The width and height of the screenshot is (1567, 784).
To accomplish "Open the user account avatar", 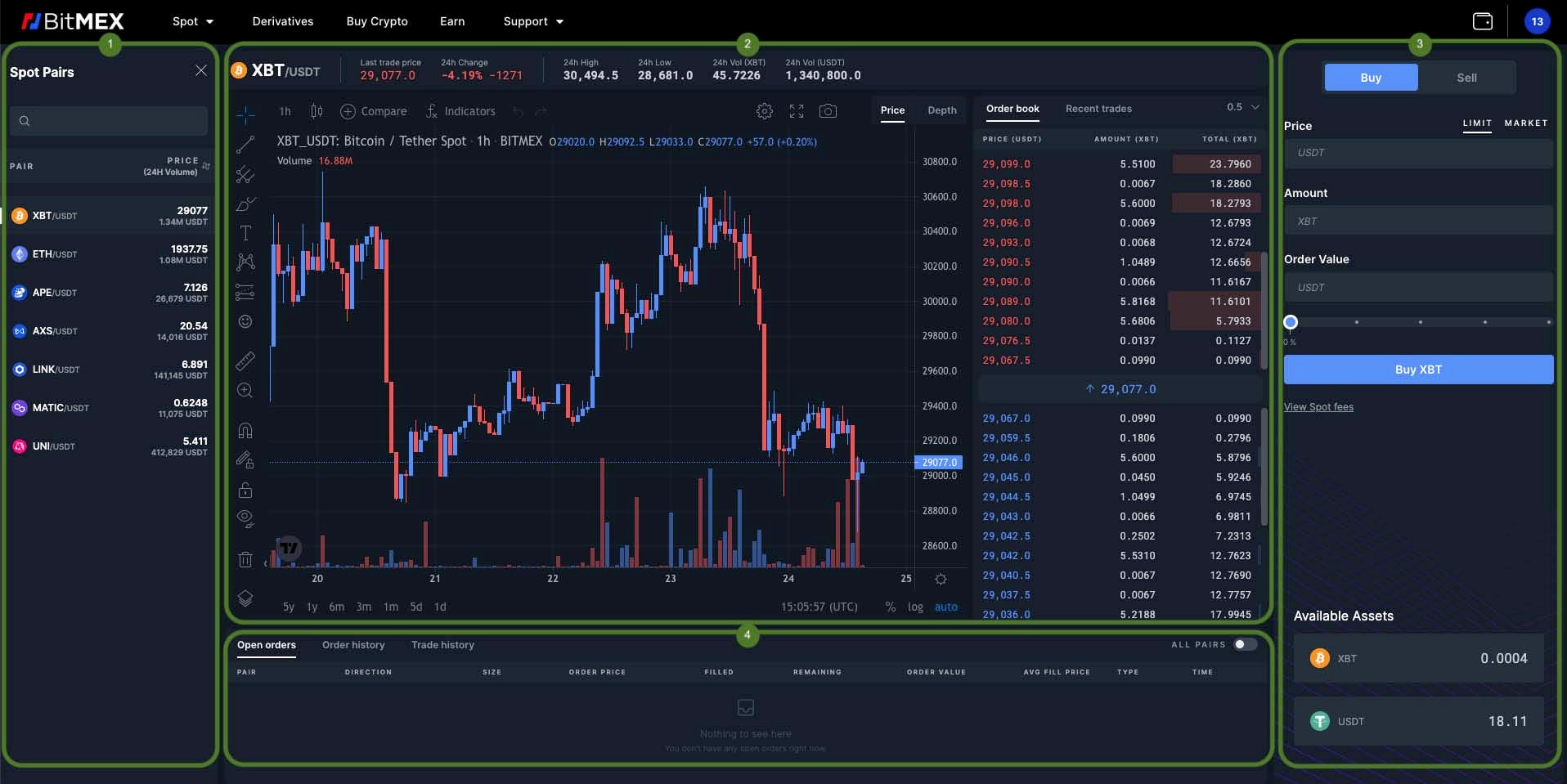I will 1537,21.
